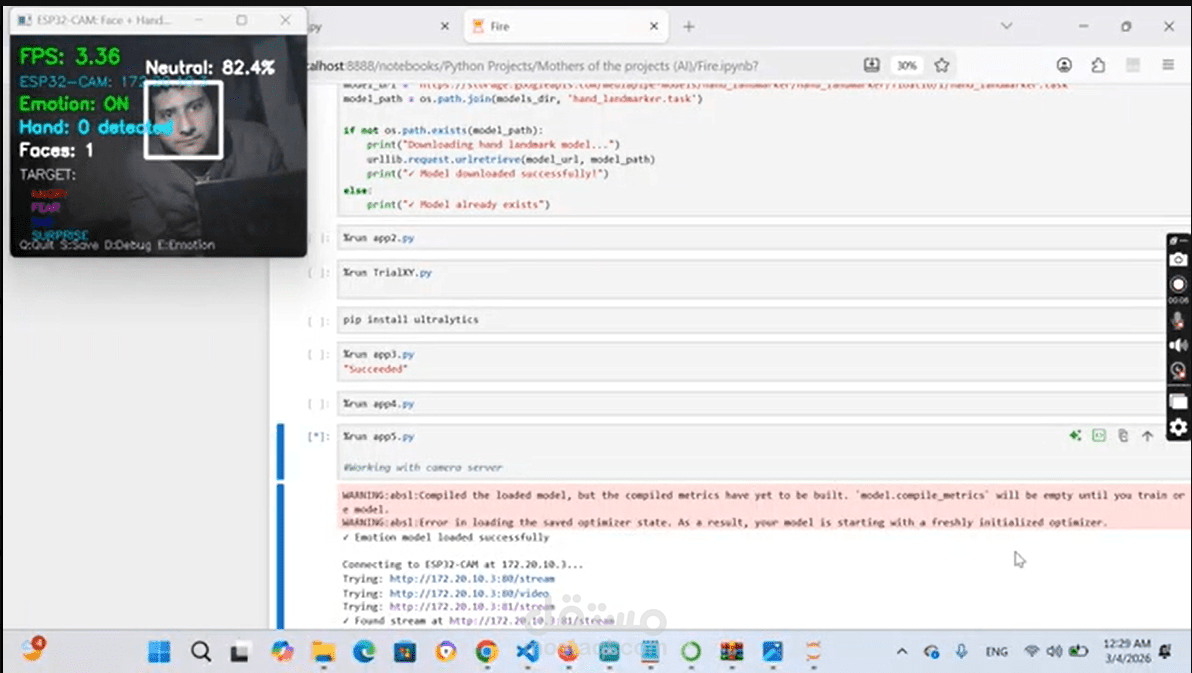Move the app5.py cell up
Viewport: 1192px width, 673px height.
(1147, 436)
